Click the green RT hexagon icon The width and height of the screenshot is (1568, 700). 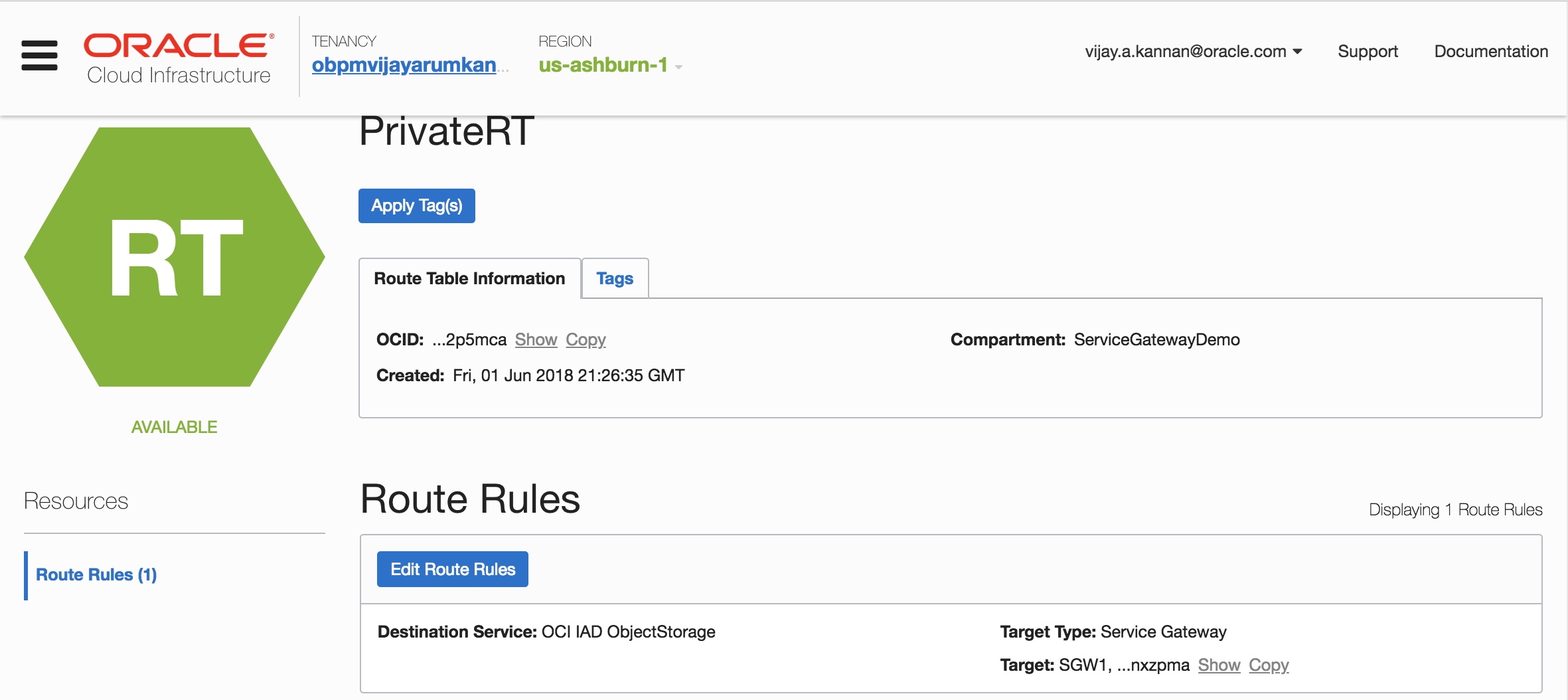click(x=175, y=256)
